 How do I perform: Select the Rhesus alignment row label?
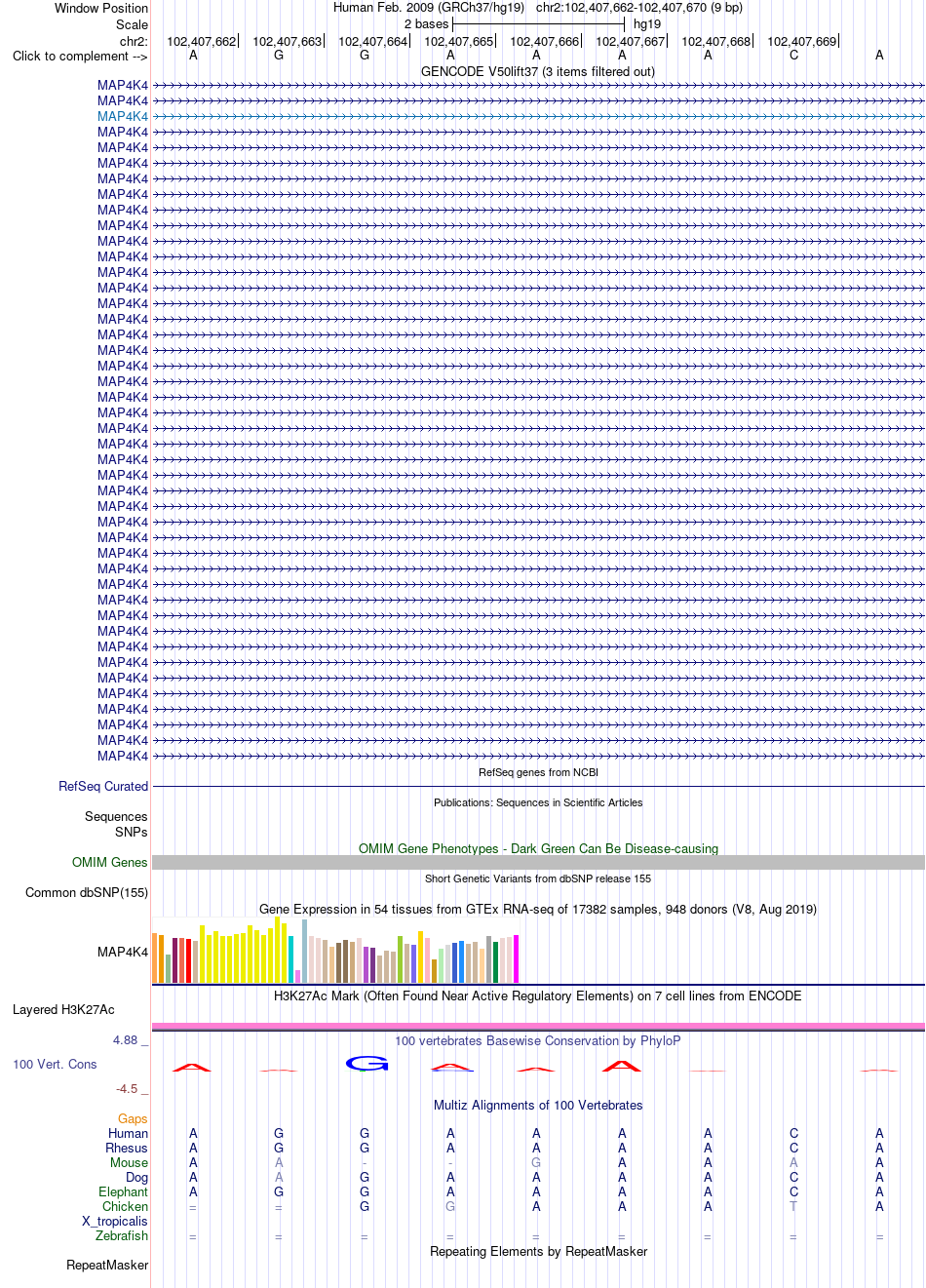coord(127,1148)
